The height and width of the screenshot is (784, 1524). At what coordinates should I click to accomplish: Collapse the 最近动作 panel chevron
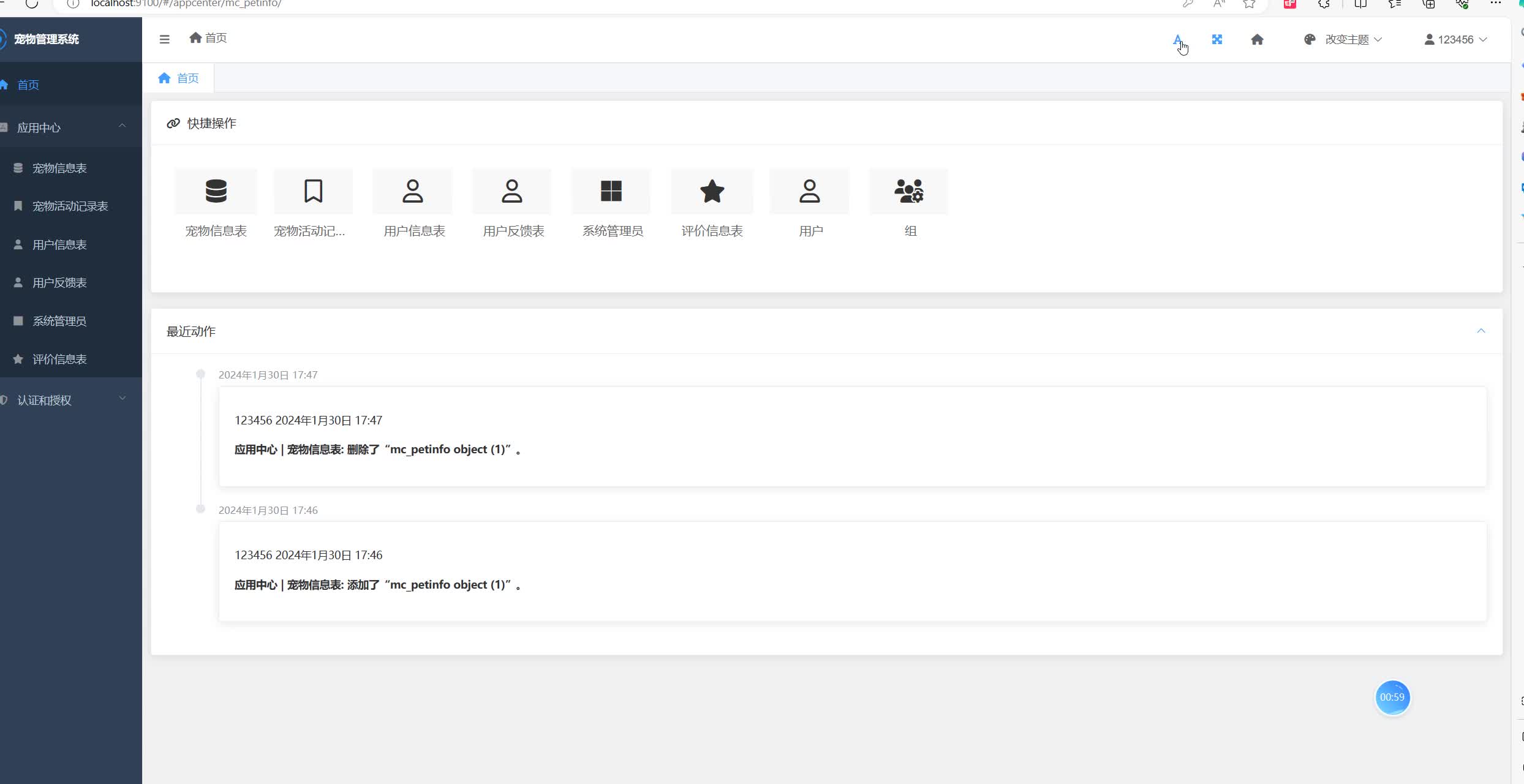(1481, 331)
